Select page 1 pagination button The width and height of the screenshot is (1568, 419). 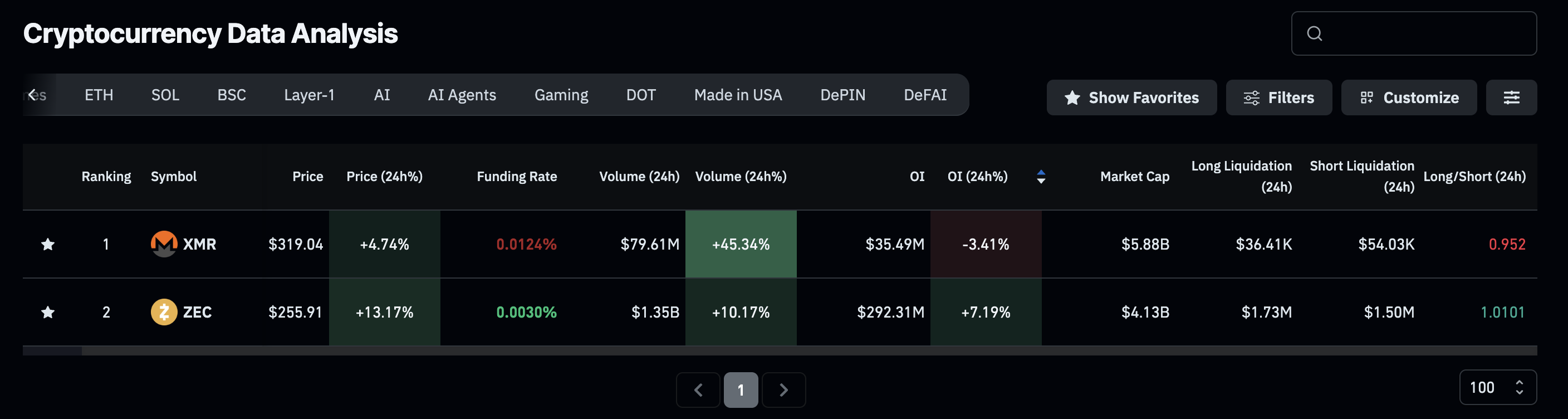(x=741, y=390)
